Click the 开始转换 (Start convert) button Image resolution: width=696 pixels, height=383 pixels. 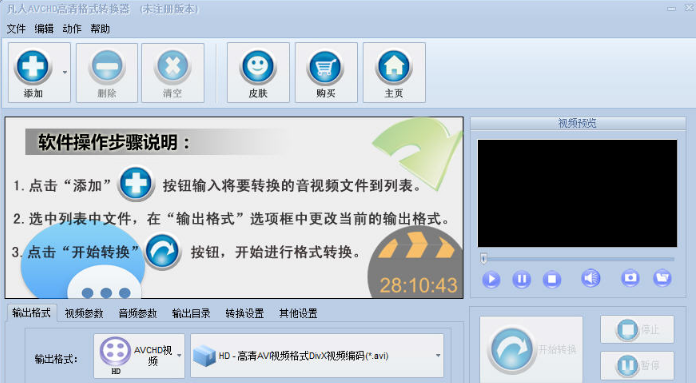tap(531, 350)
